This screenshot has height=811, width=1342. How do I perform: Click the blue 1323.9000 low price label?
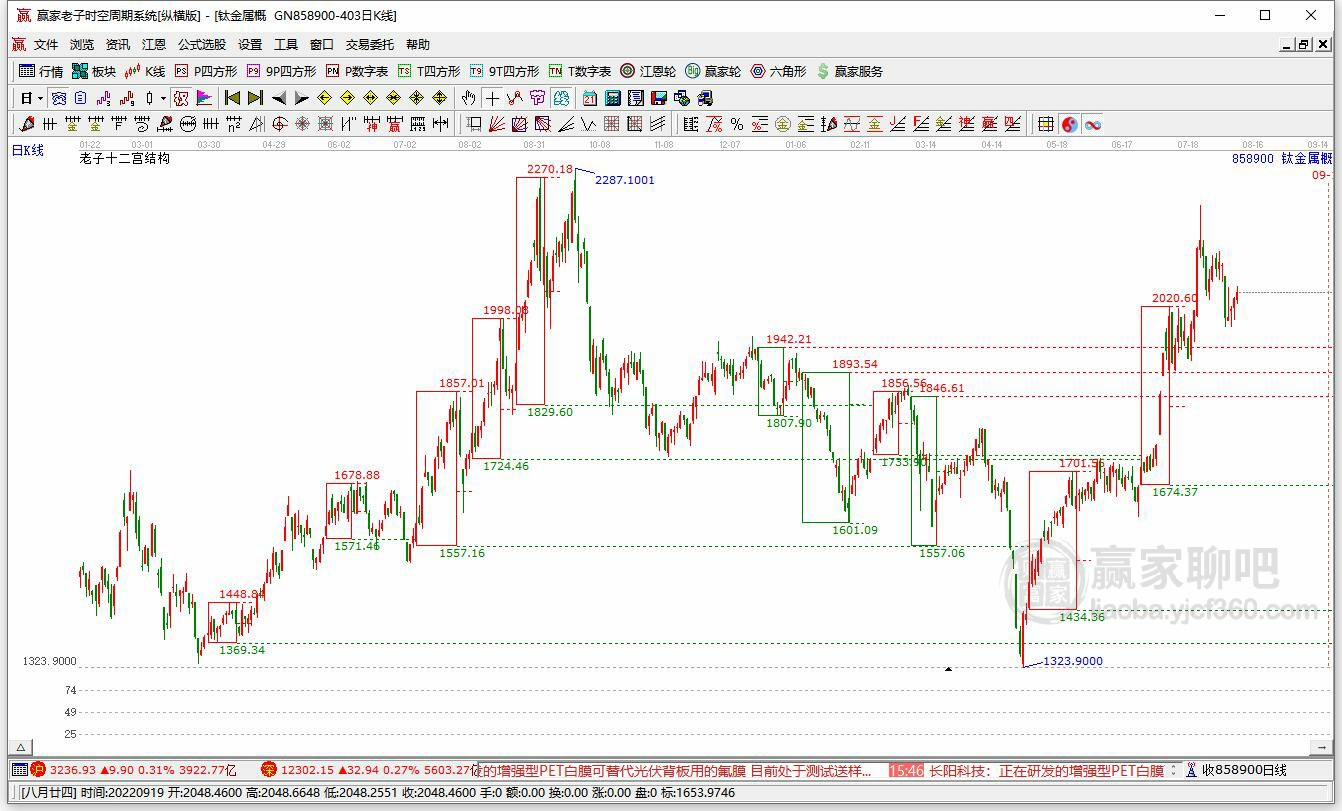(x=1073, y=661)
